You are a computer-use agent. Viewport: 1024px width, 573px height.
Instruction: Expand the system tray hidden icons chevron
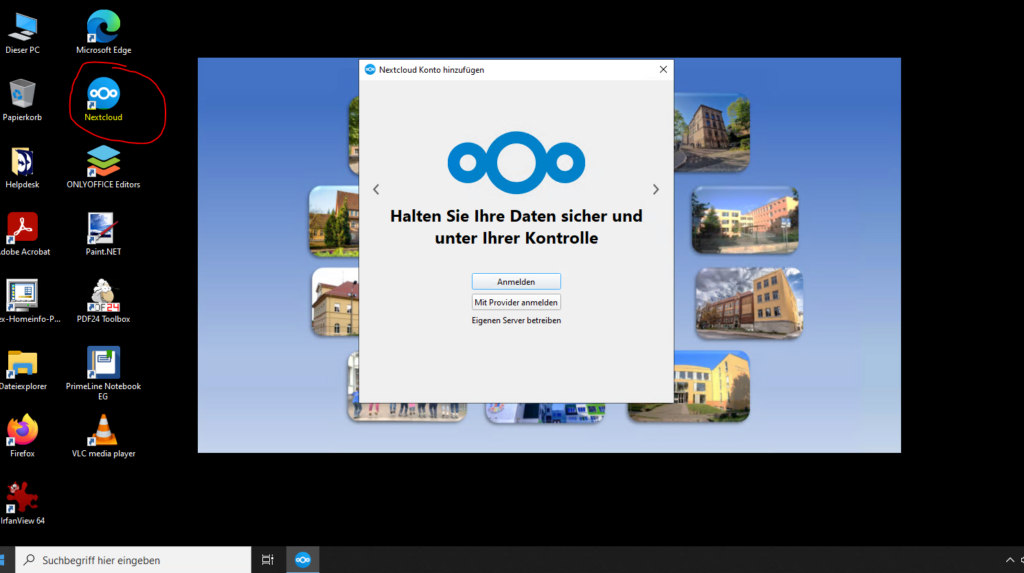[x=1010, y=560]
